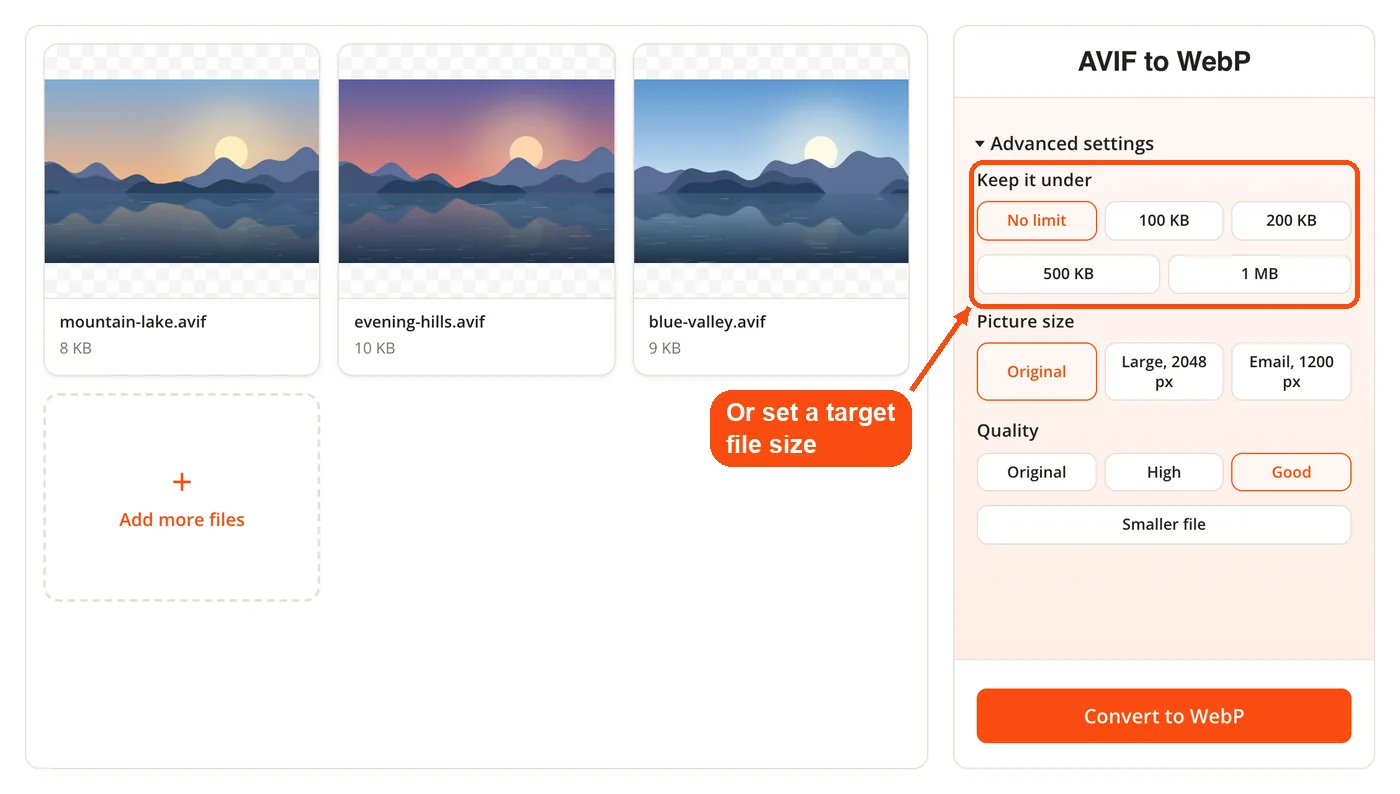Viewport: 1400px width, 794px height.
Task: Select the No limit size option
Action: coord(1036,221)
